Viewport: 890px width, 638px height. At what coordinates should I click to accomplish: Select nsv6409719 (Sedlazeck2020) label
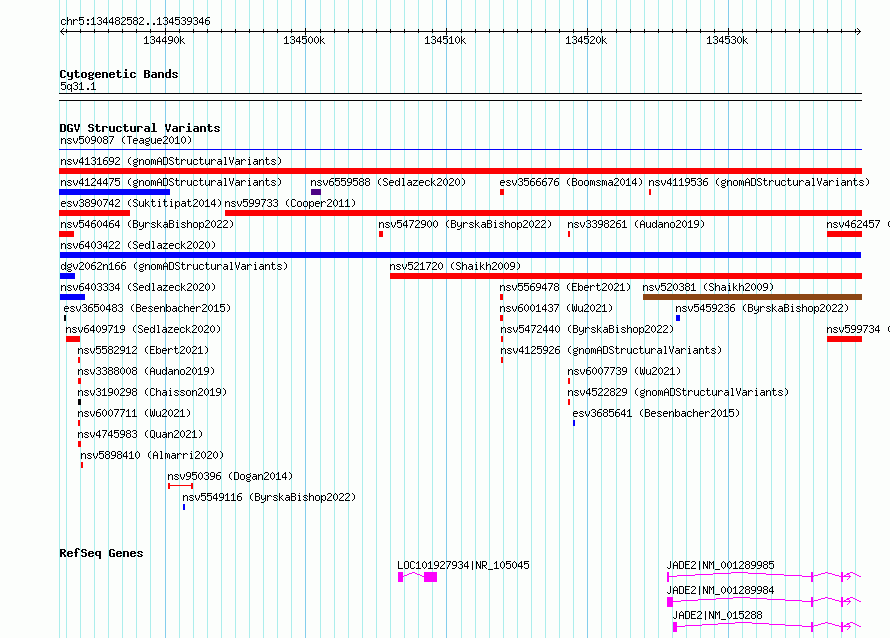143,329
